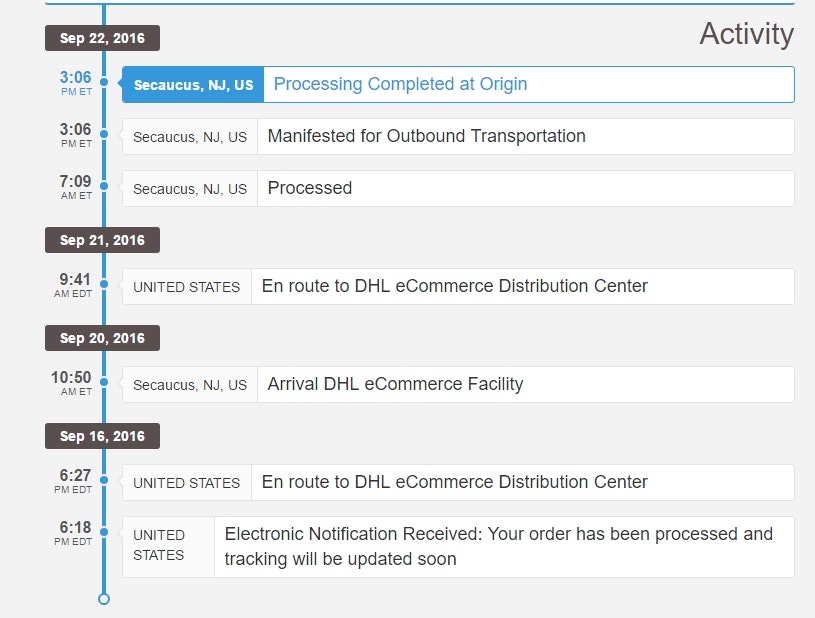The height and width of the screenshot is (618, 815).
Task: Click the Sep 22, 2016 date badge
Action: click(102, 38)
